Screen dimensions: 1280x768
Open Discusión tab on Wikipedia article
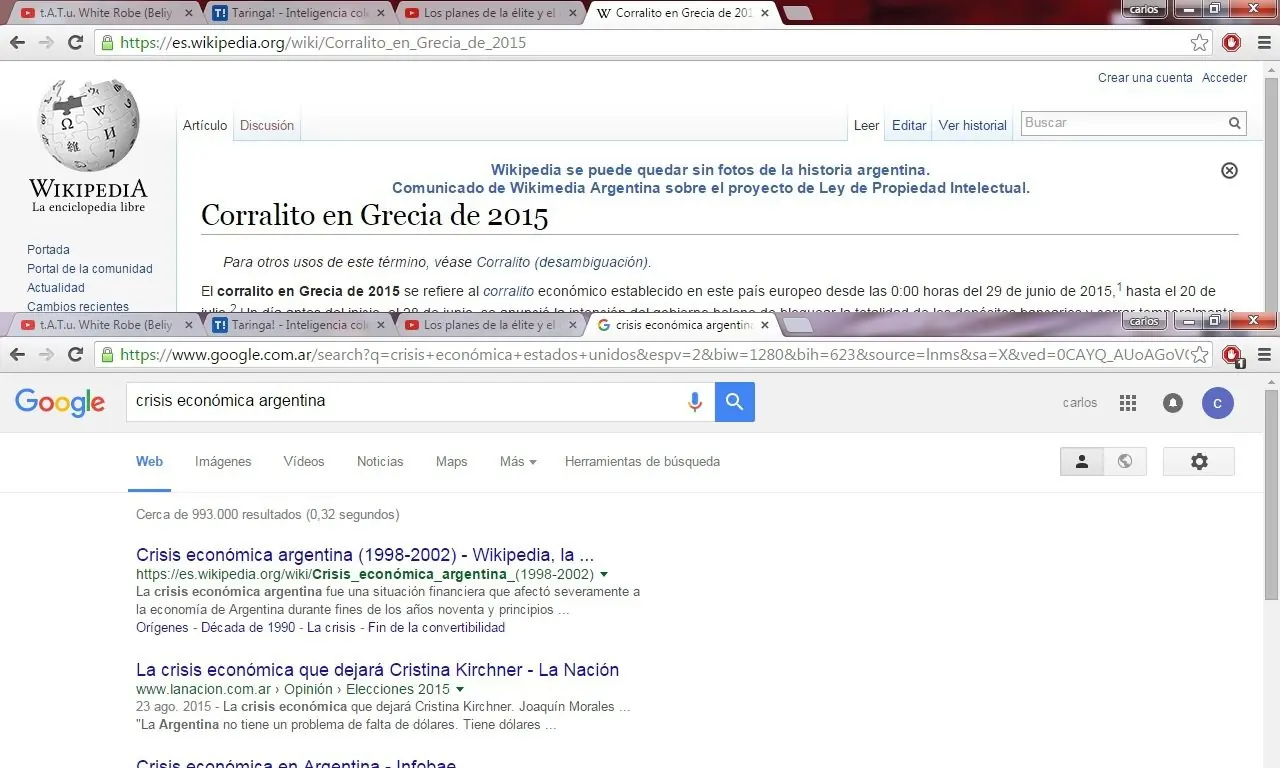coord(267,126)
